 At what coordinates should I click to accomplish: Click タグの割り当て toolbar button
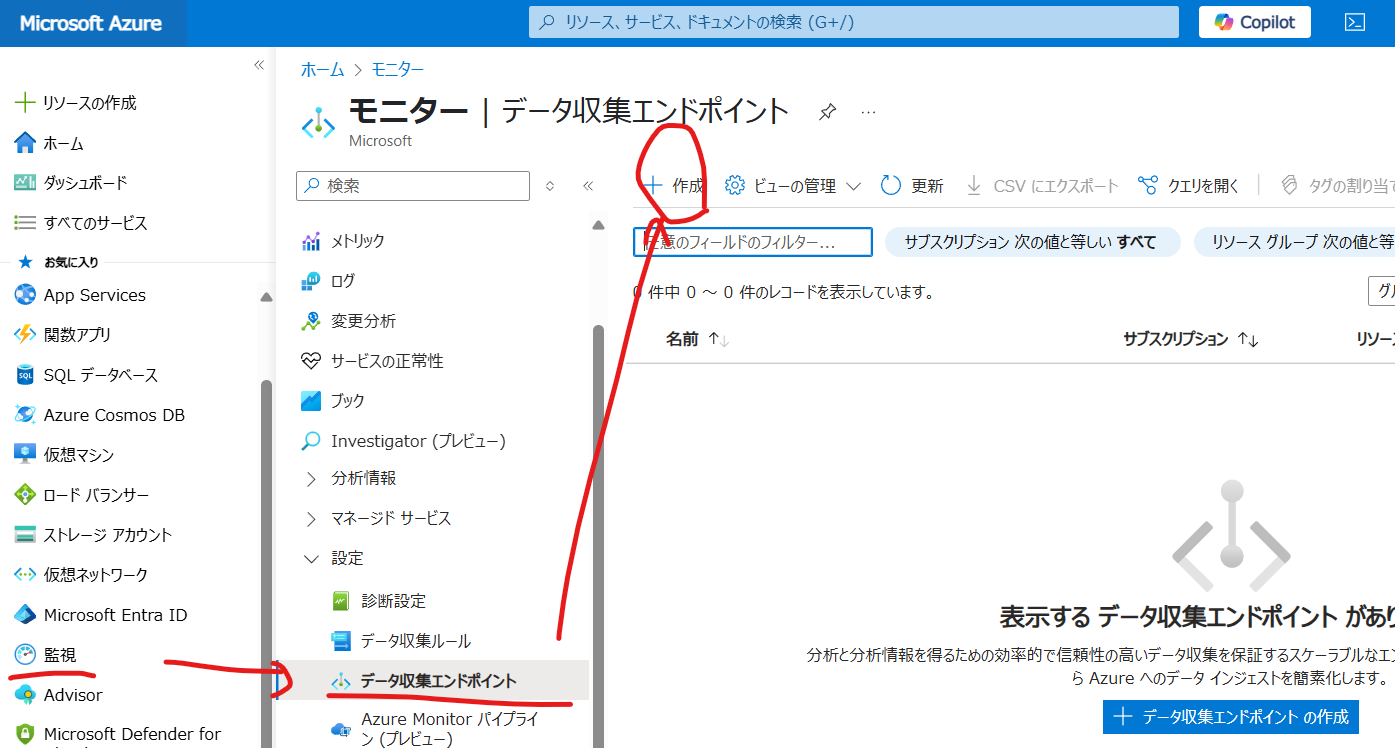pyautogui.click(x=1337, y=186)
